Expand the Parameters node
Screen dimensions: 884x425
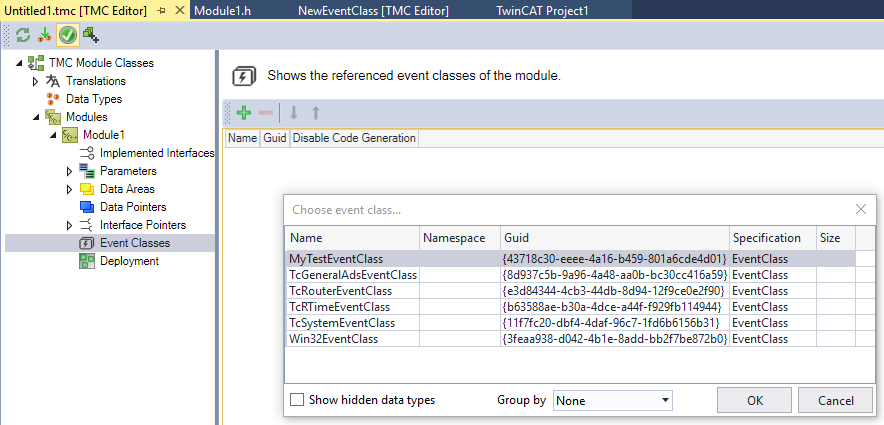coord(70,171)
